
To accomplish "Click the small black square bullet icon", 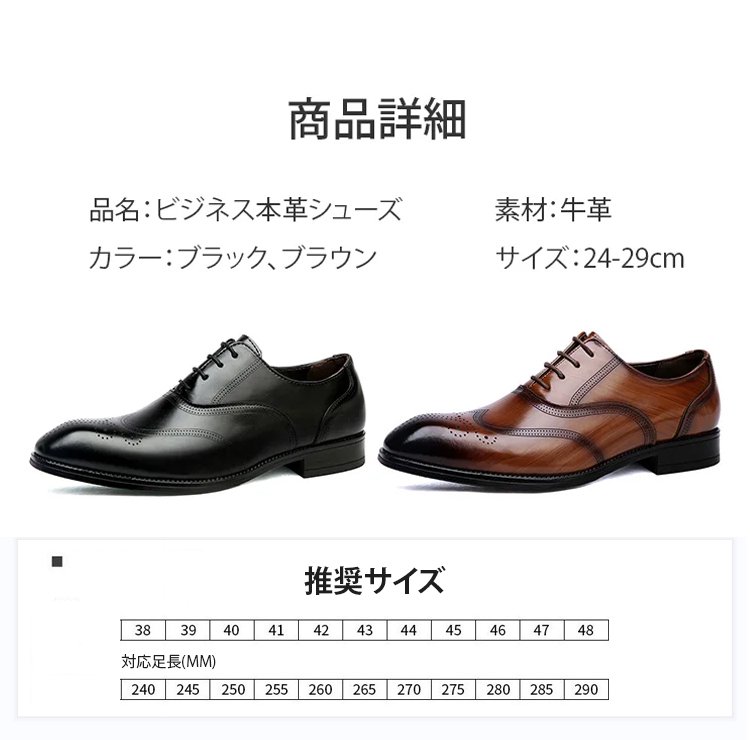I will (57, 561).
